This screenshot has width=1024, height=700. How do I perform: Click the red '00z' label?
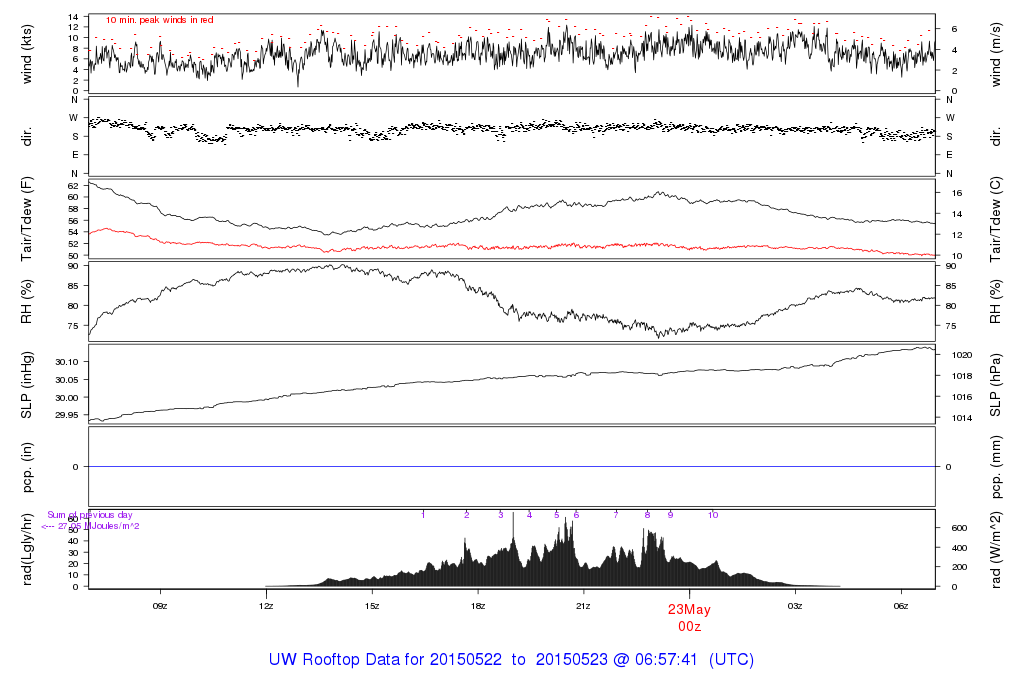click(690, 627)
